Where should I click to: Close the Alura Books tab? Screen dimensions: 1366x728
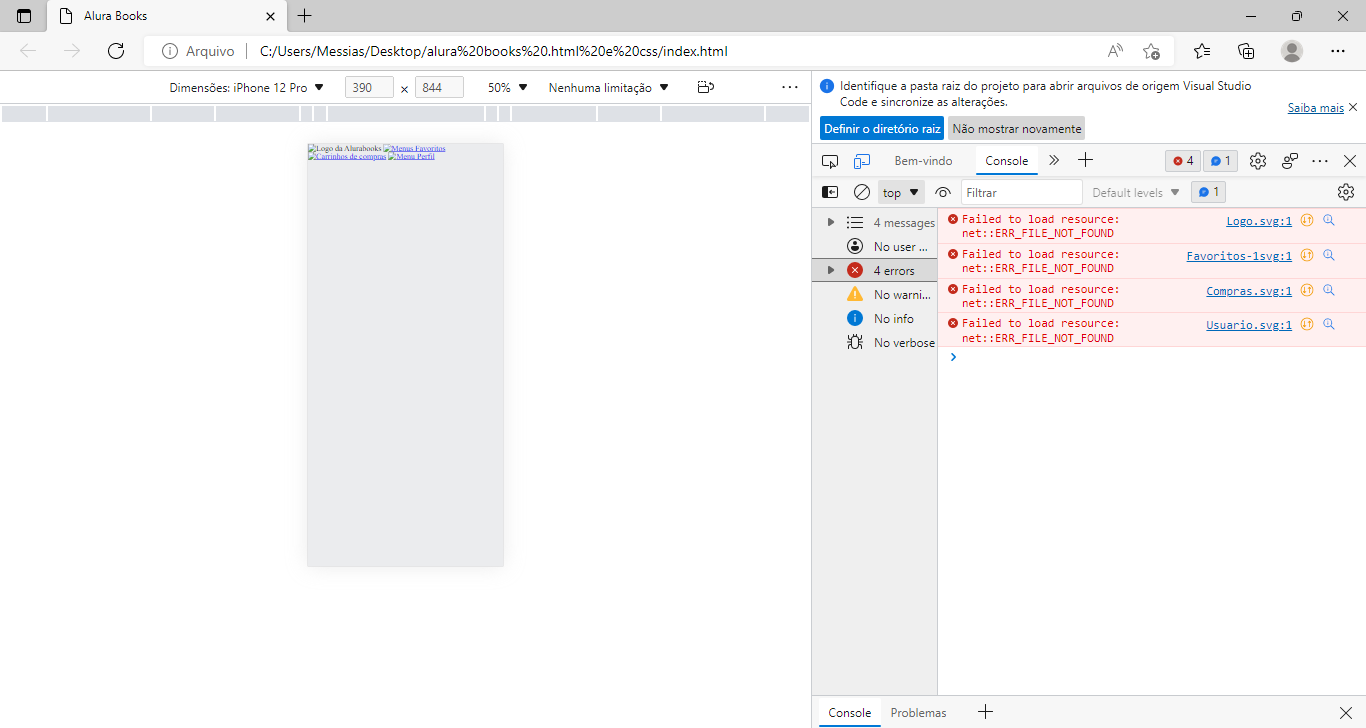[x=270, y=16]
